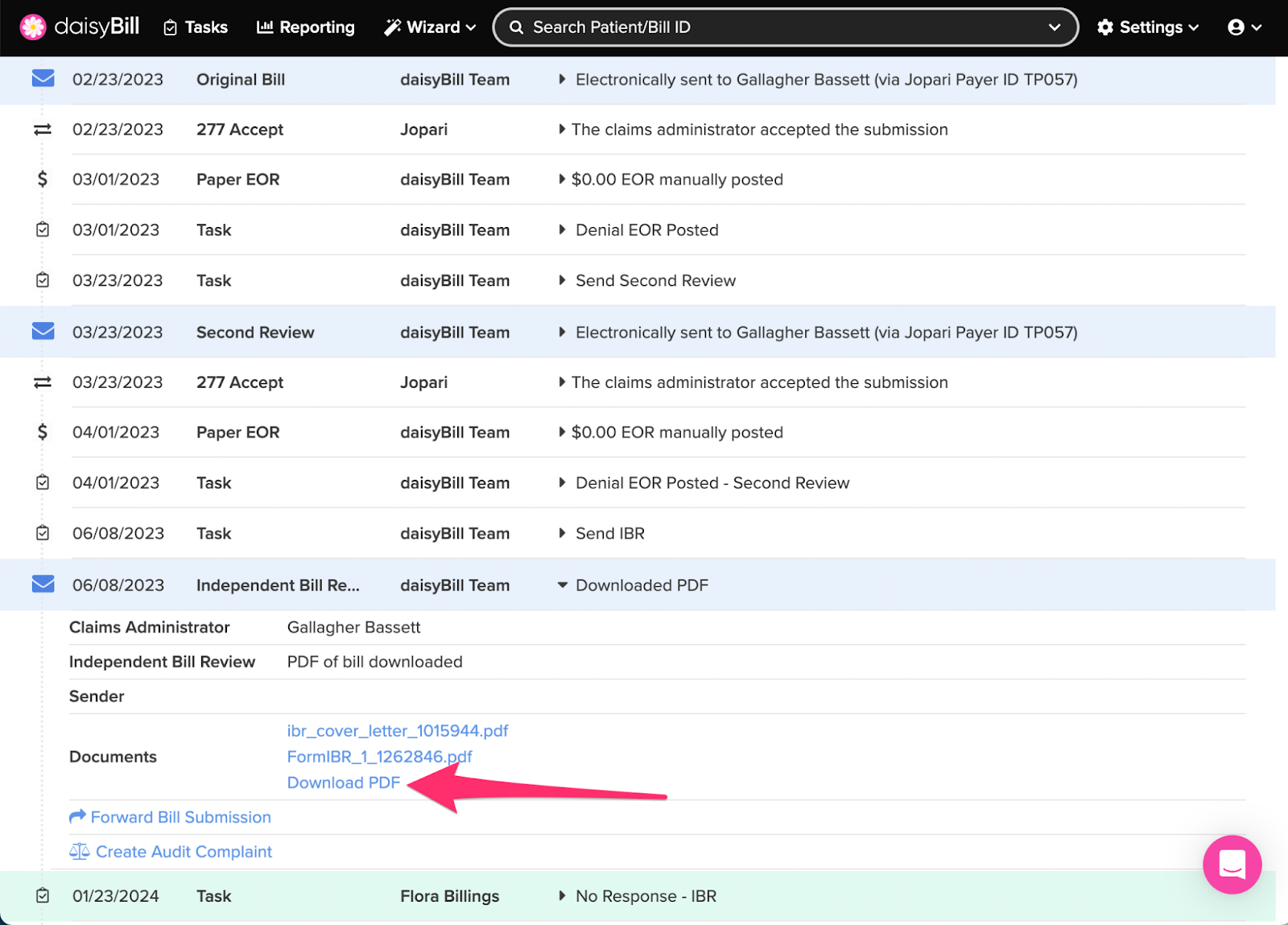Open FormIBR_1_1262846.pdf document
This screenshot has width=1288, height=925.
pyautogui.click(x=379, y=756)
